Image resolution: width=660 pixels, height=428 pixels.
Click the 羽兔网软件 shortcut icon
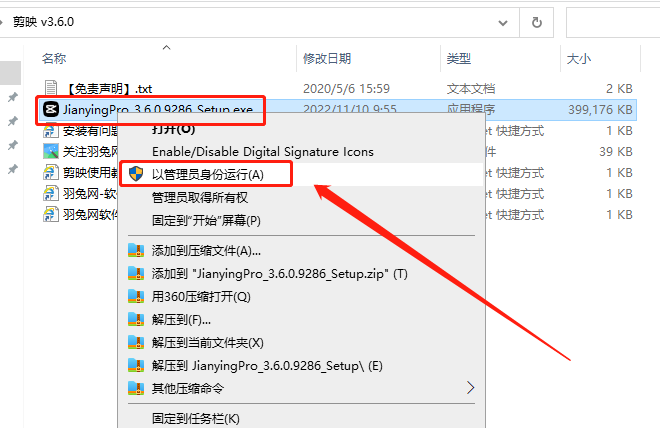click(51, 215)
